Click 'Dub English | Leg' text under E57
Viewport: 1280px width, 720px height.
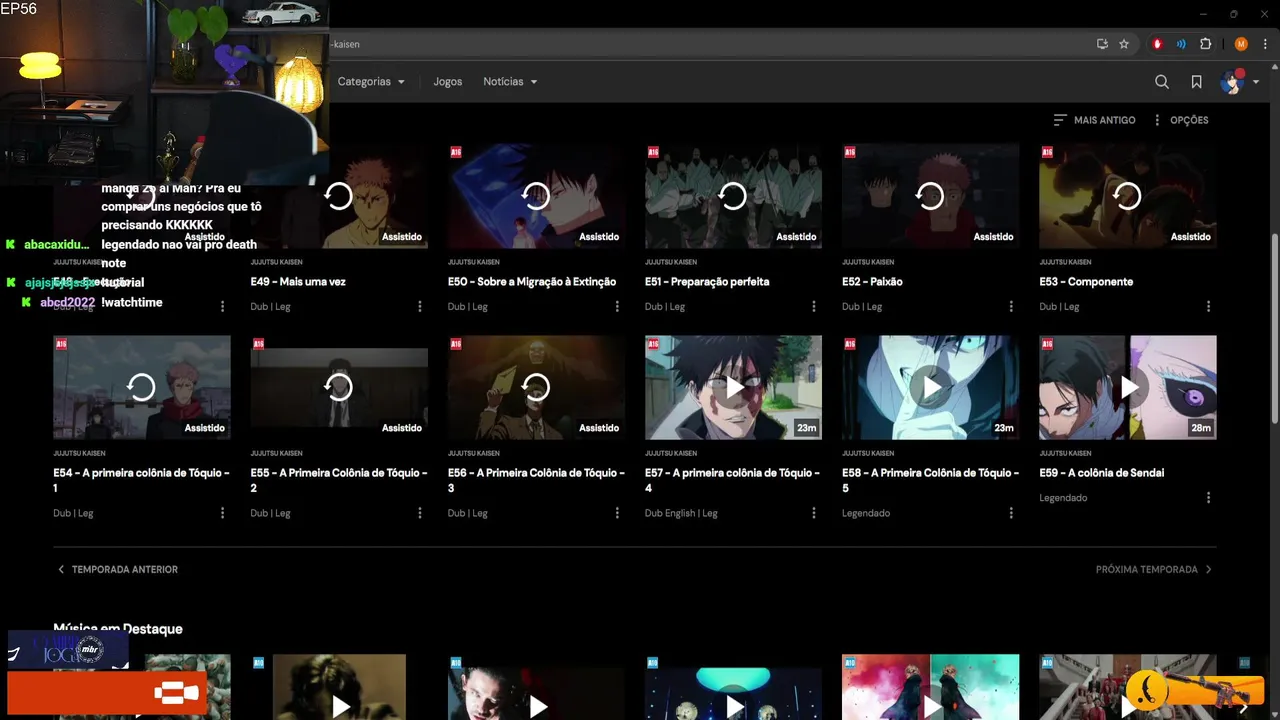click(x=681, y=513)
